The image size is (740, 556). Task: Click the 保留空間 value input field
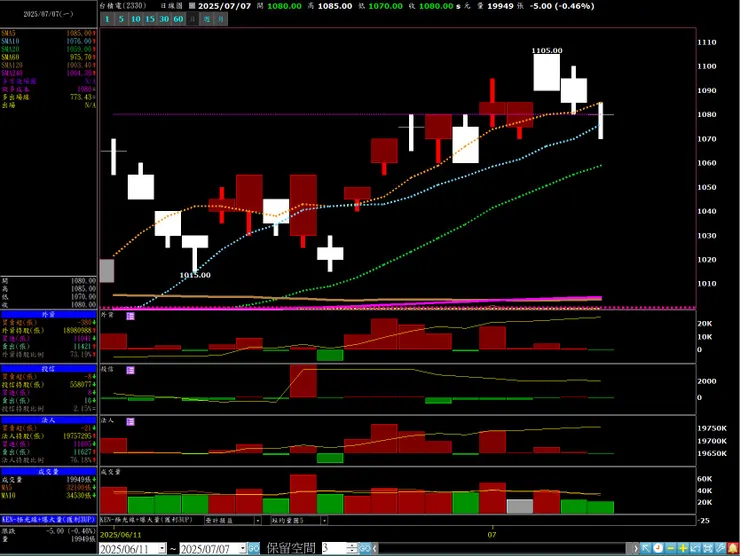334,548
